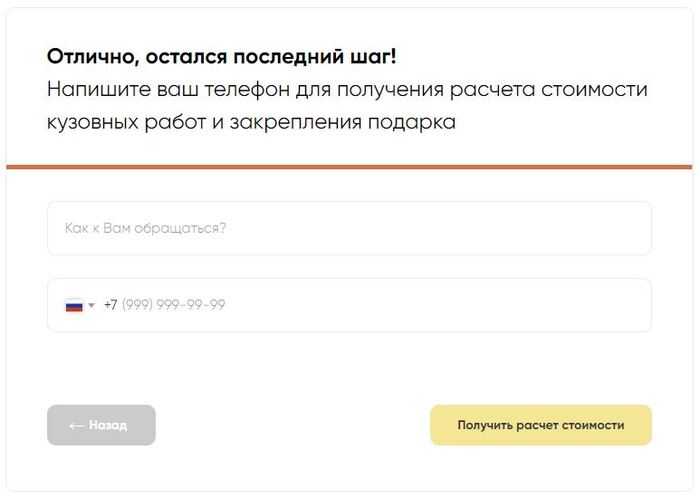Open the country code dropdown arrow
The height and width of the screenshot is (498, 700).
(x=92, y=305)
